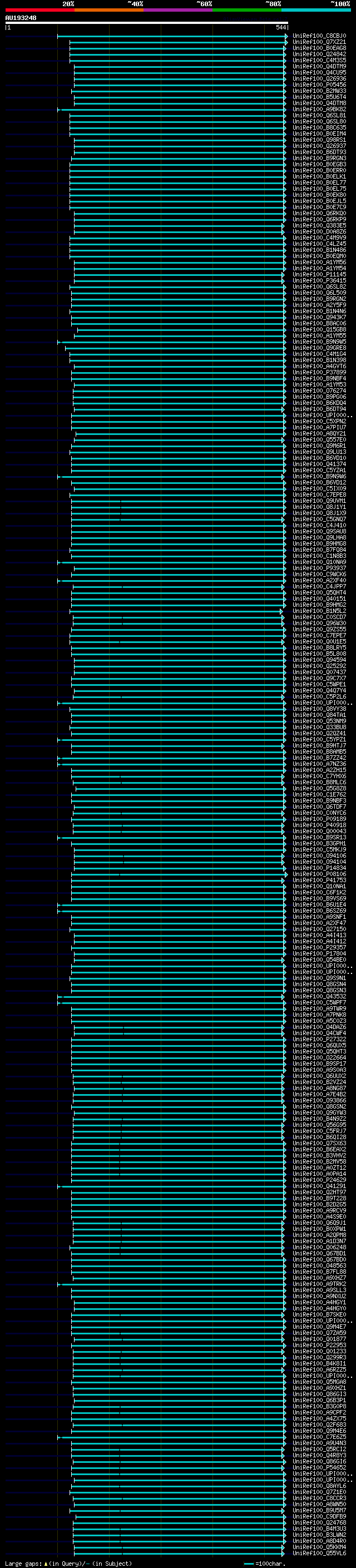
Task: Select the UniRef100_P54652 label
Action: point(319,1467)
